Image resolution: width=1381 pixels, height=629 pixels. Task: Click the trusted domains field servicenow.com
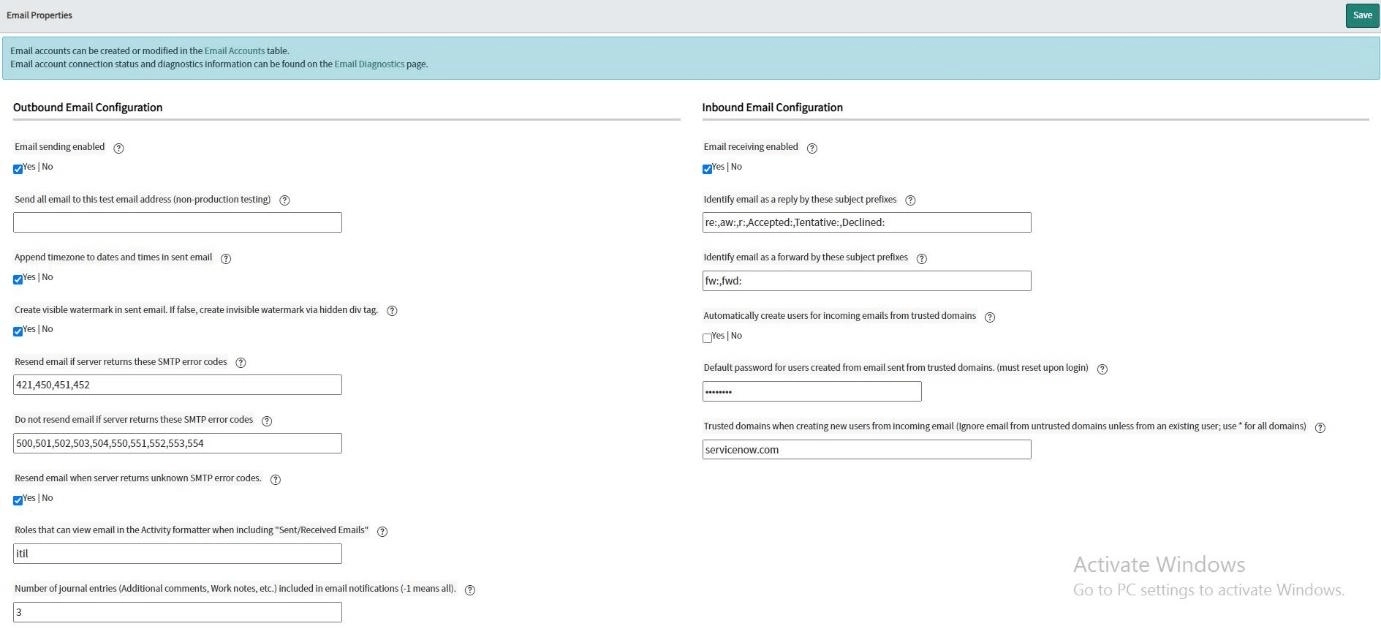pyautogui.click(x=866, y=450)
